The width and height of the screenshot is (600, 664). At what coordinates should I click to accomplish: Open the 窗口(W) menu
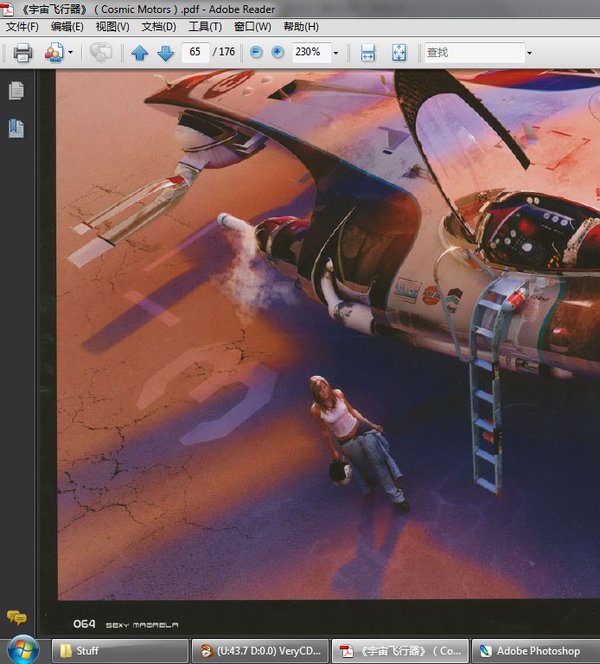tap(252, 27)
